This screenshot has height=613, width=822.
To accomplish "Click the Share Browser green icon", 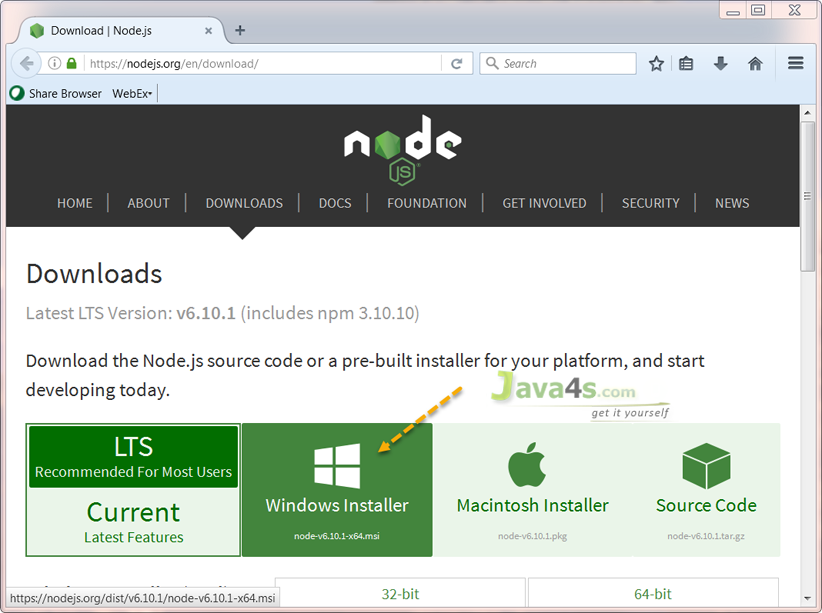I will pyautogui.click(x=17, y=93).
